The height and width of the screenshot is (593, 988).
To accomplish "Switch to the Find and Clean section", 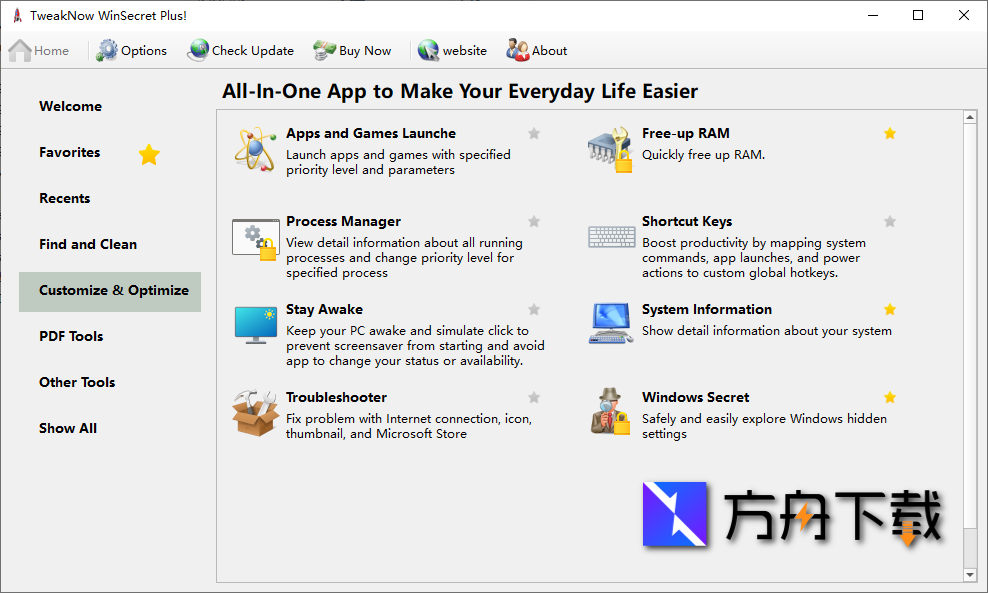I will coord(88,244).
